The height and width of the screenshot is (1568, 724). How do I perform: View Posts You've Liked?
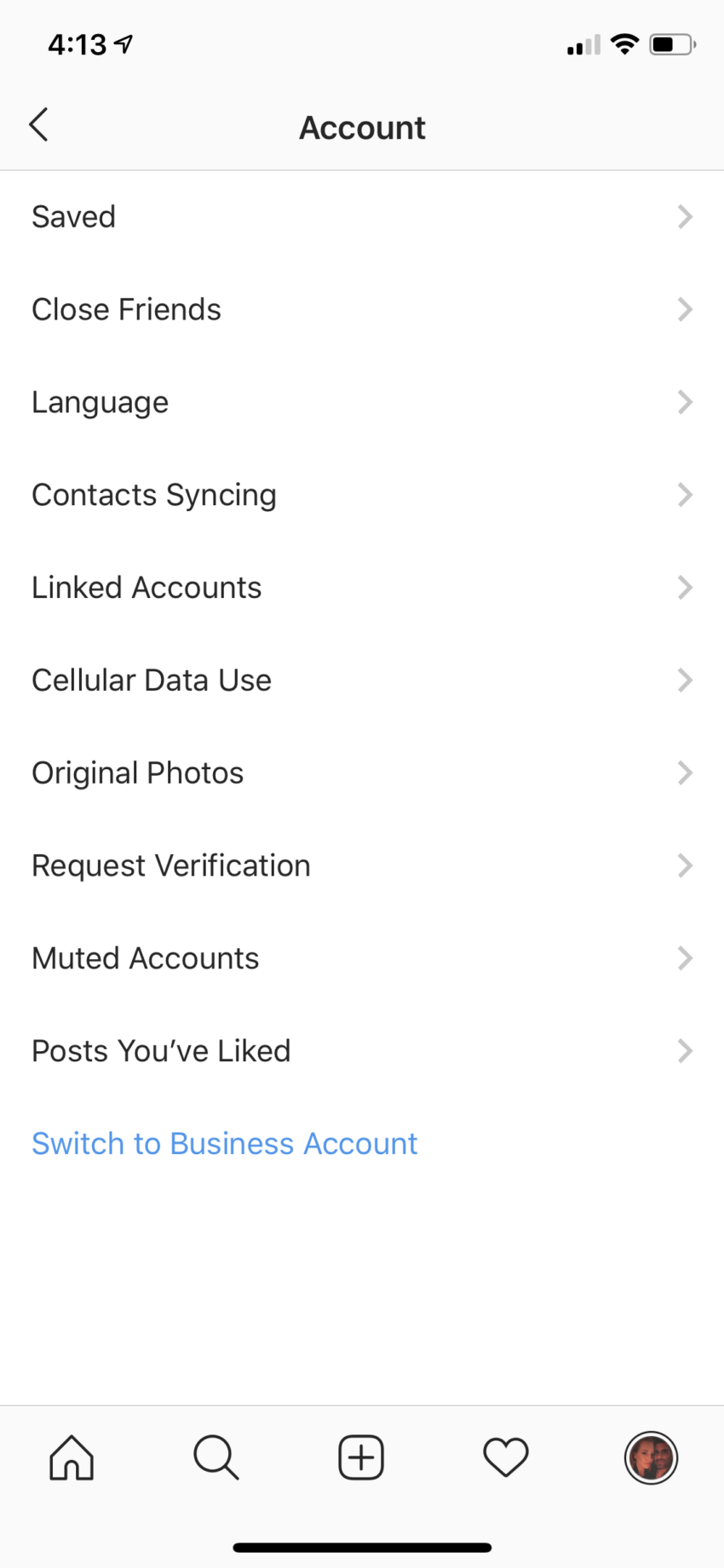click(x=161, y=1051)
